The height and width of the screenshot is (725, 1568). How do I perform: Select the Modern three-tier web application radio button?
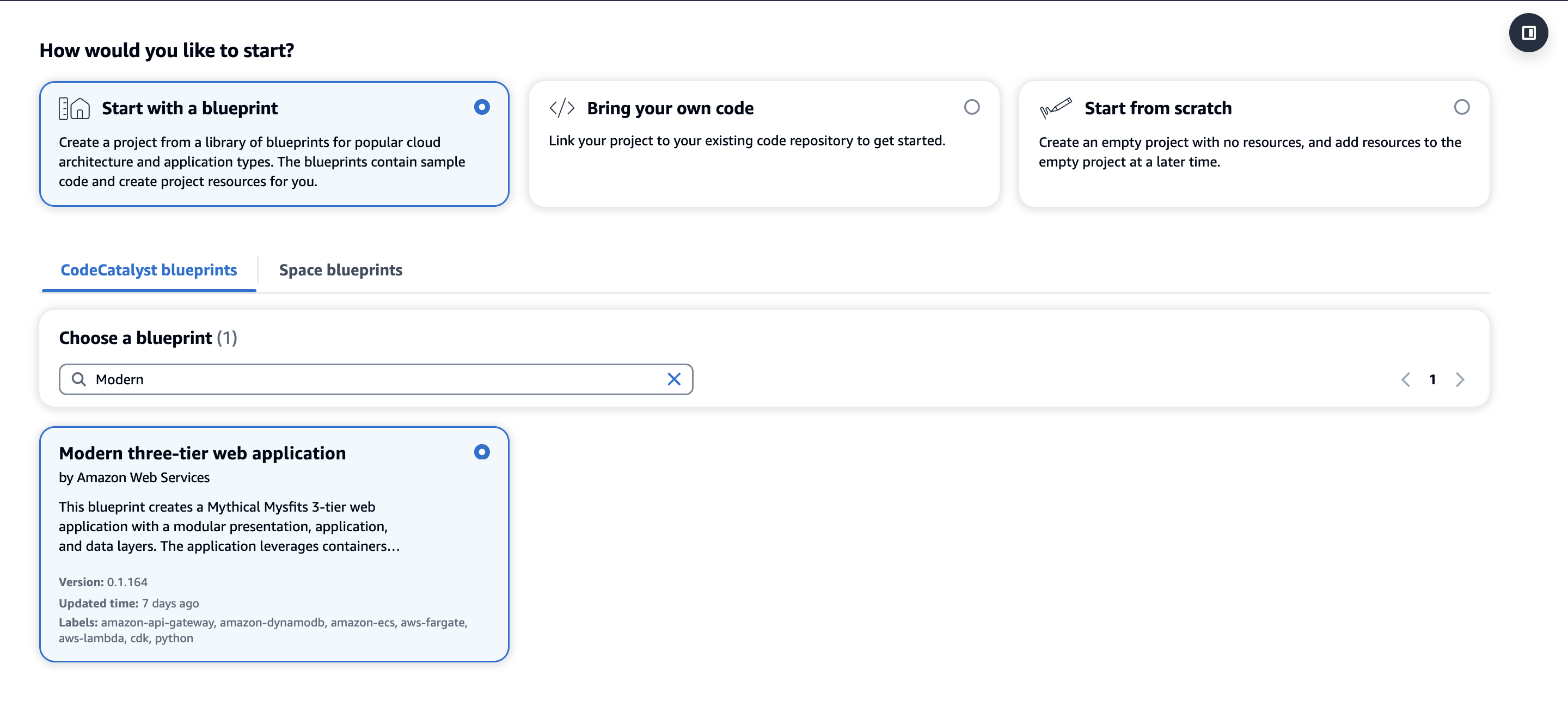[x=482, y=452]
